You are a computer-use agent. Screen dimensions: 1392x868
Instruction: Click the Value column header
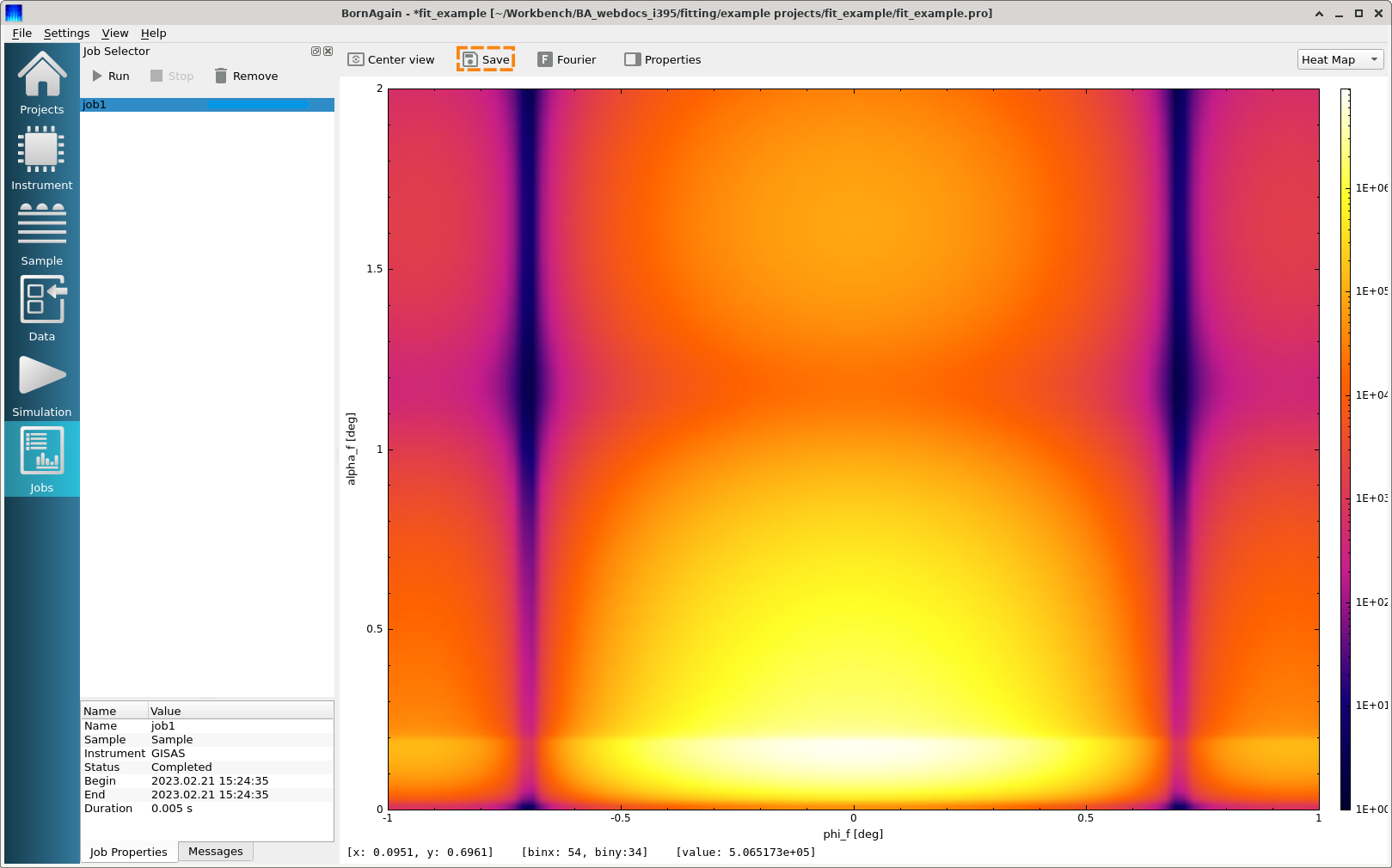(x=241, y=711)
